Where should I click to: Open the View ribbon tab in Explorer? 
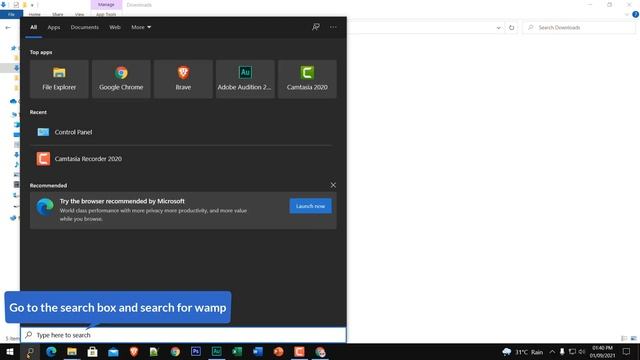79,15
